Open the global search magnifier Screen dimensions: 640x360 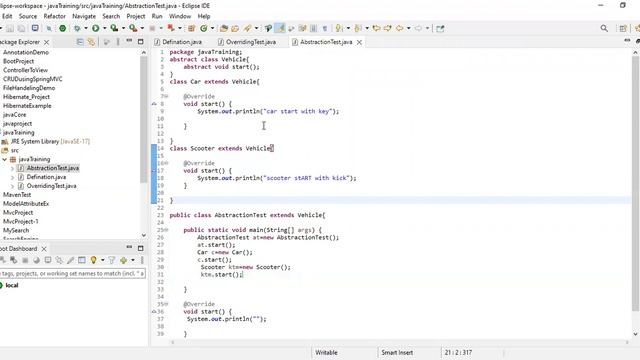coord(604,28)
